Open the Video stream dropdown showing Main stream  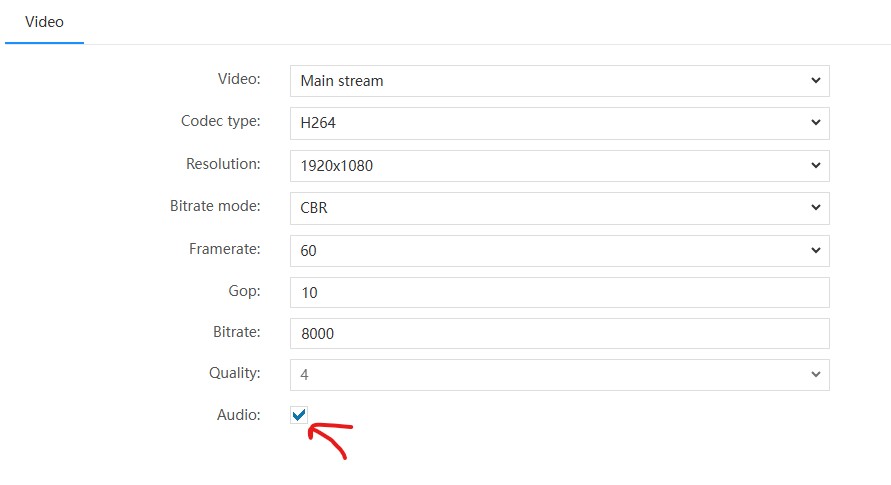pyautogui.click(x=558, y=81)
